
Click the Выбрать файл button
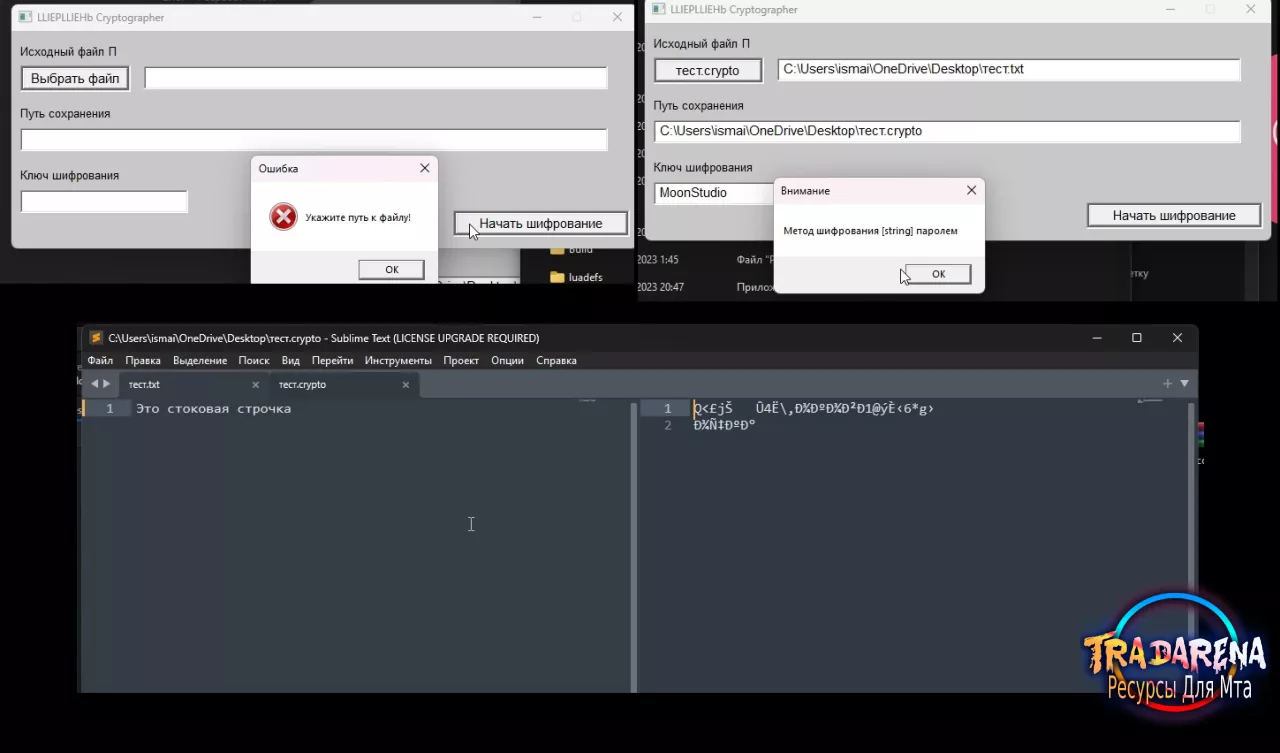click(x=75, y=78)
